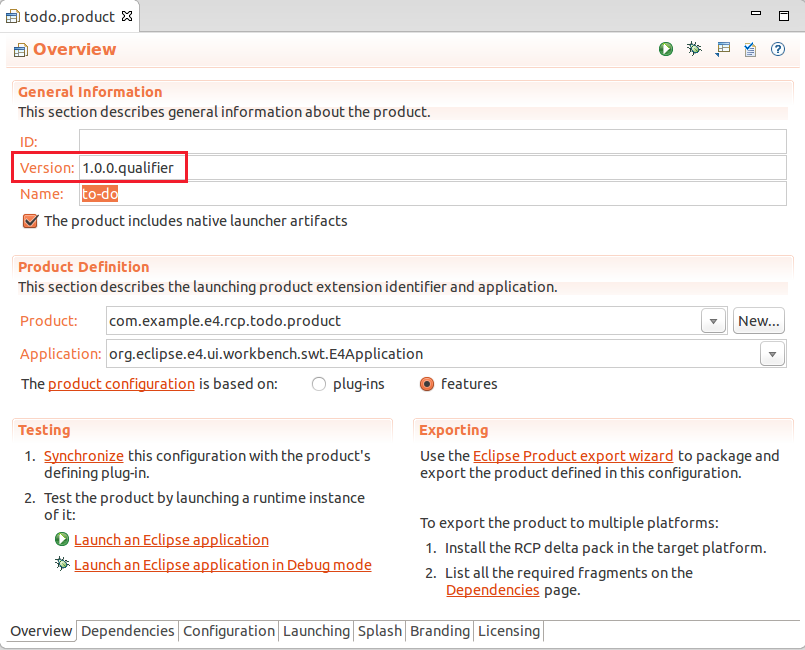Switch to the Launching tab

point(316,630)
